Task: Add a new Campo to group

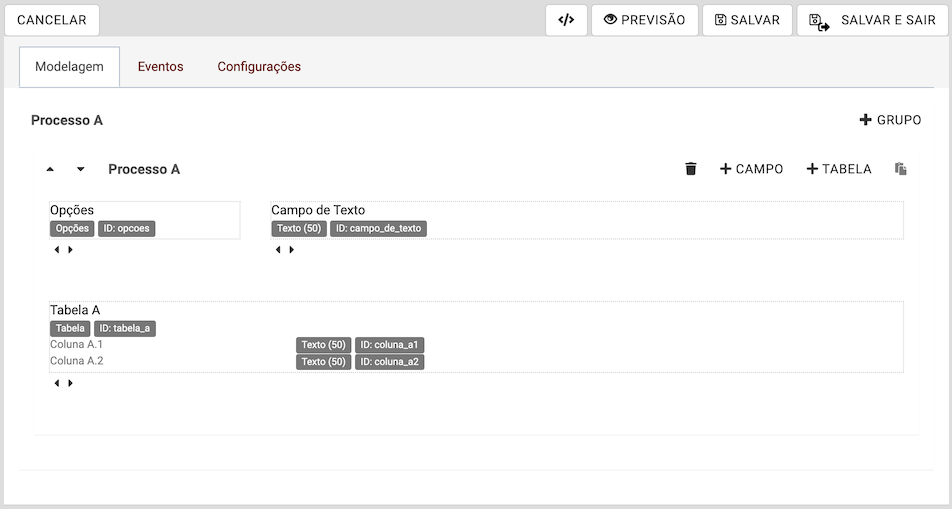Action: (751, 169)
